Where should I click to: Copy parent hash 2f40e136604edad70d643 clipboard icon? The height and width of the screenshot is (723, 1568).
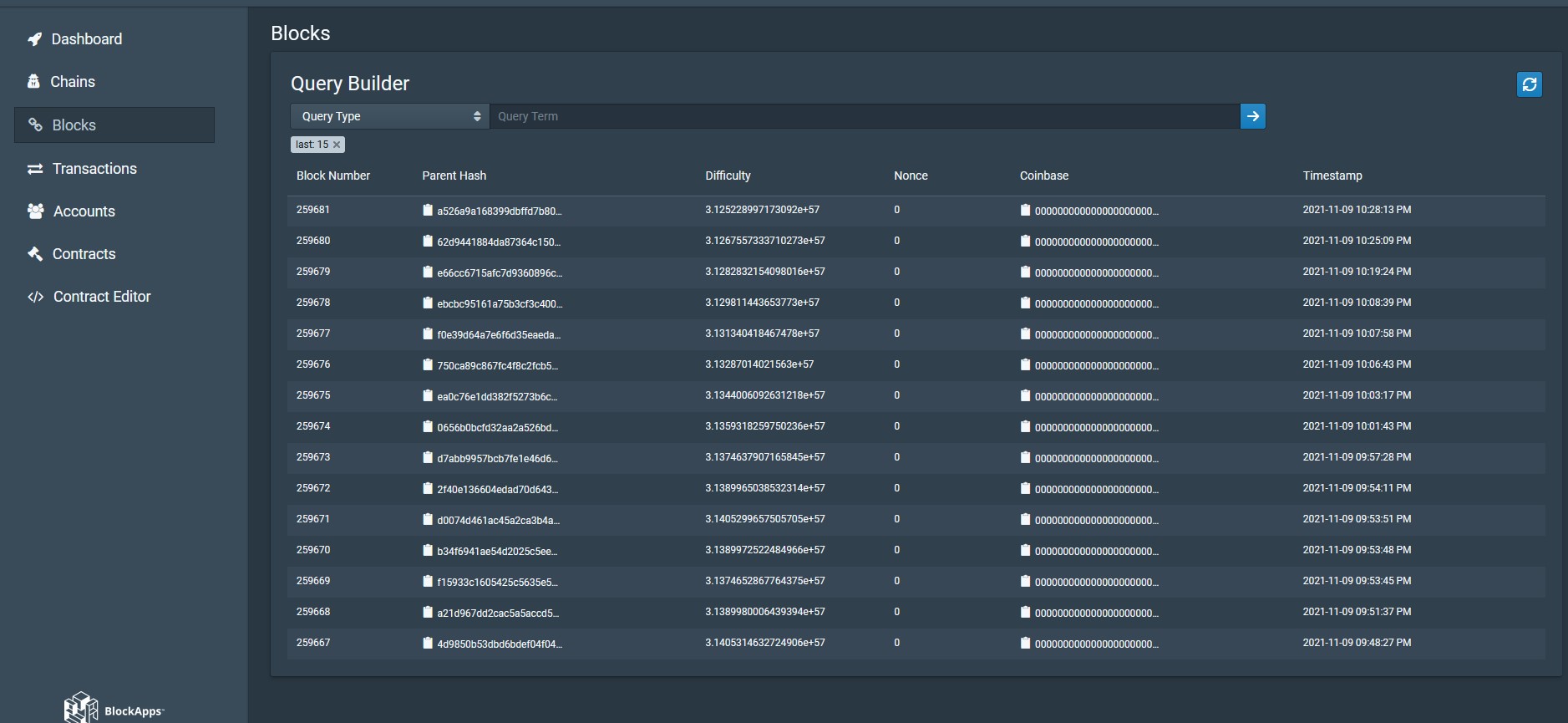(x=428, y=488)
